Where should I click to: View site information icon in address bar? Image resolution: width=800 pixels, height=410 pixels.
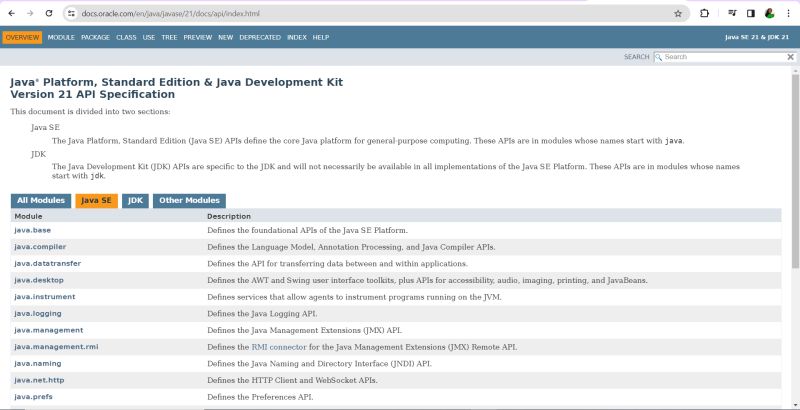point(71,14)
